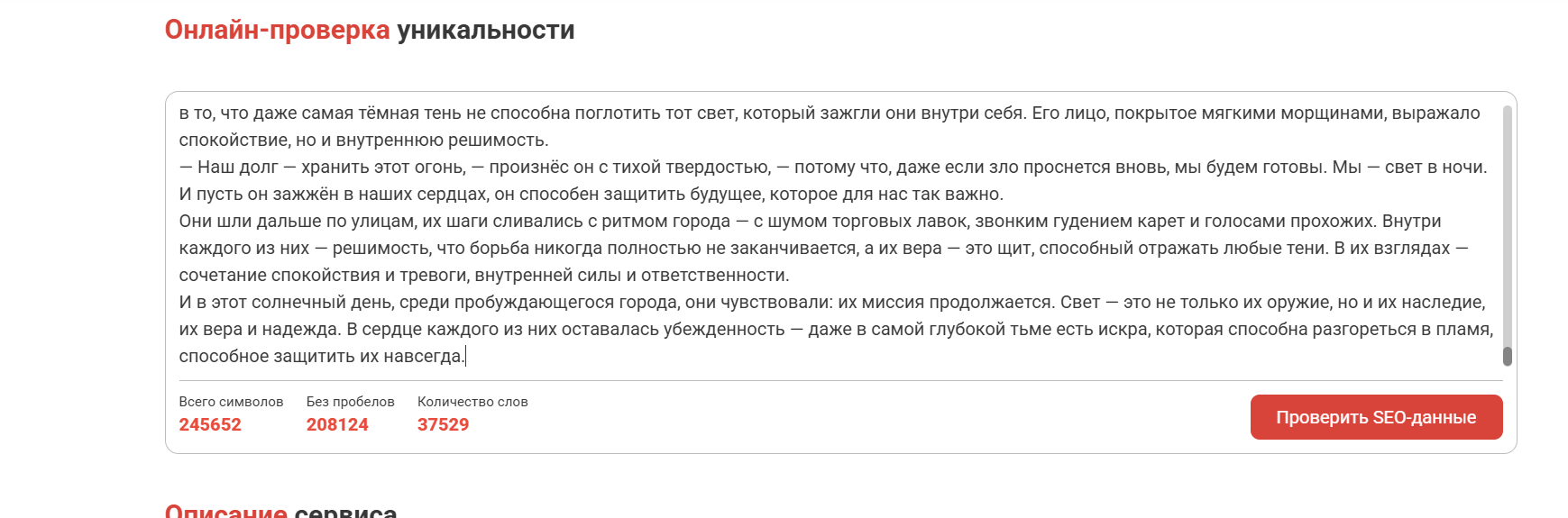Select the no-spaces count 208124

pos(337,424)
